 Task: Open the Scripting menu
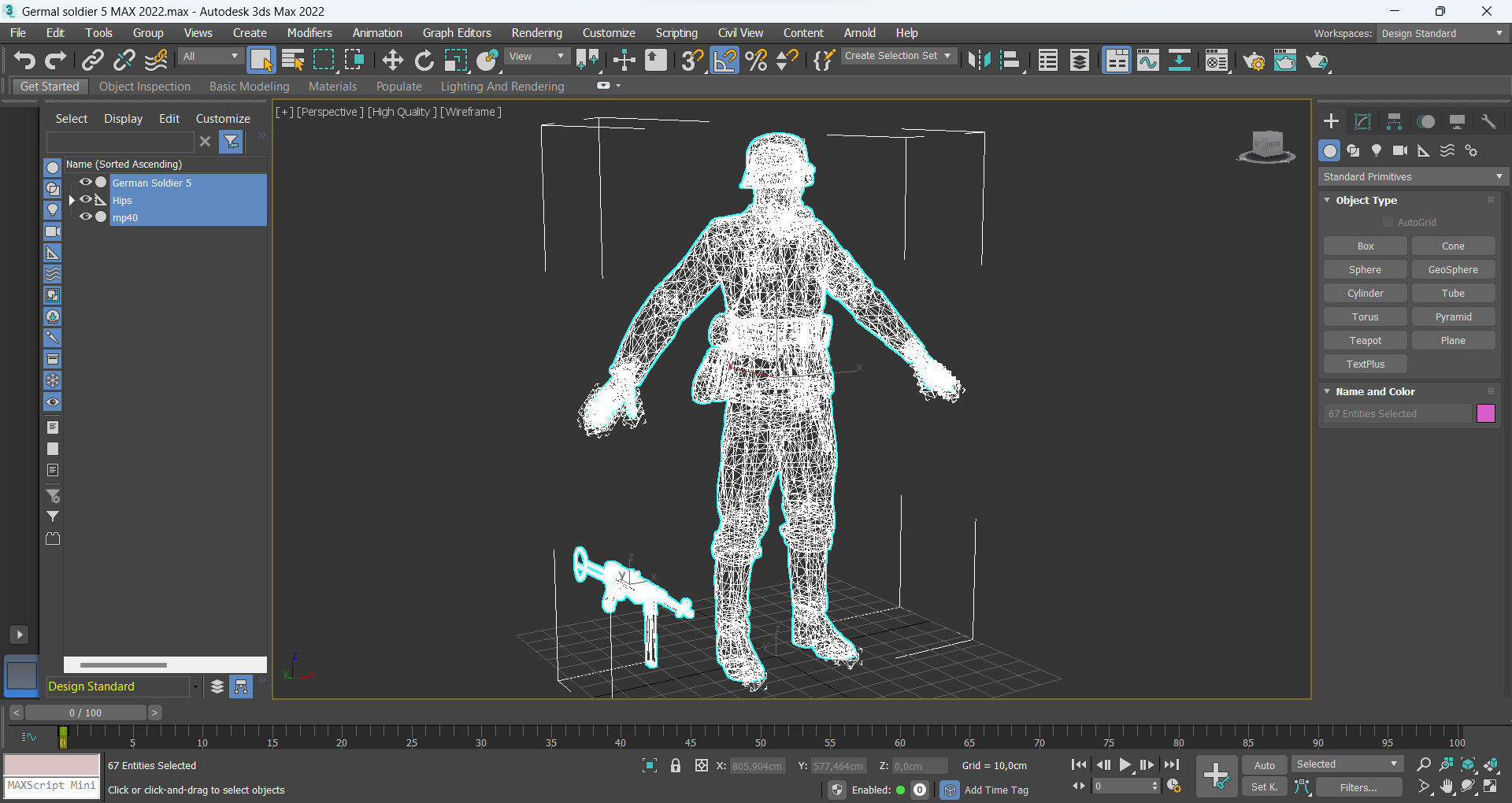[x=676, y=33]
